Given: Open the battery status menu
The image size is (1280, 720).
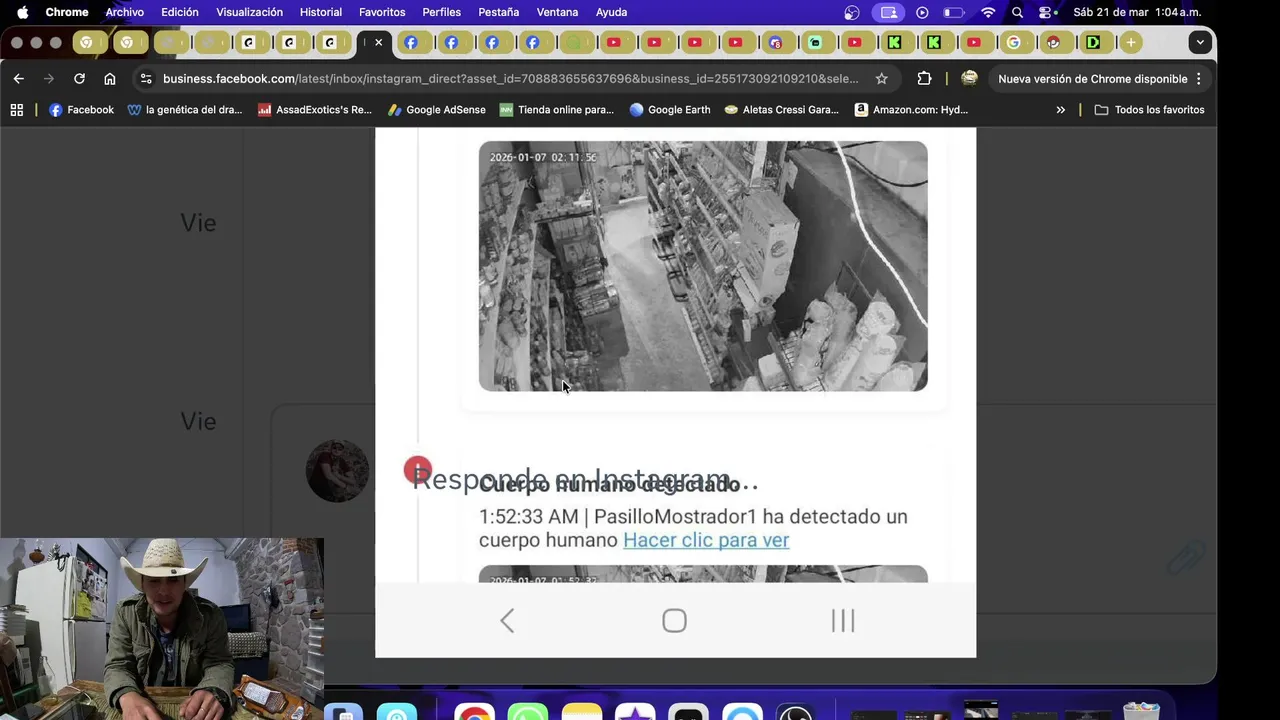Looking at the screenshot, I should pos(954,12).
